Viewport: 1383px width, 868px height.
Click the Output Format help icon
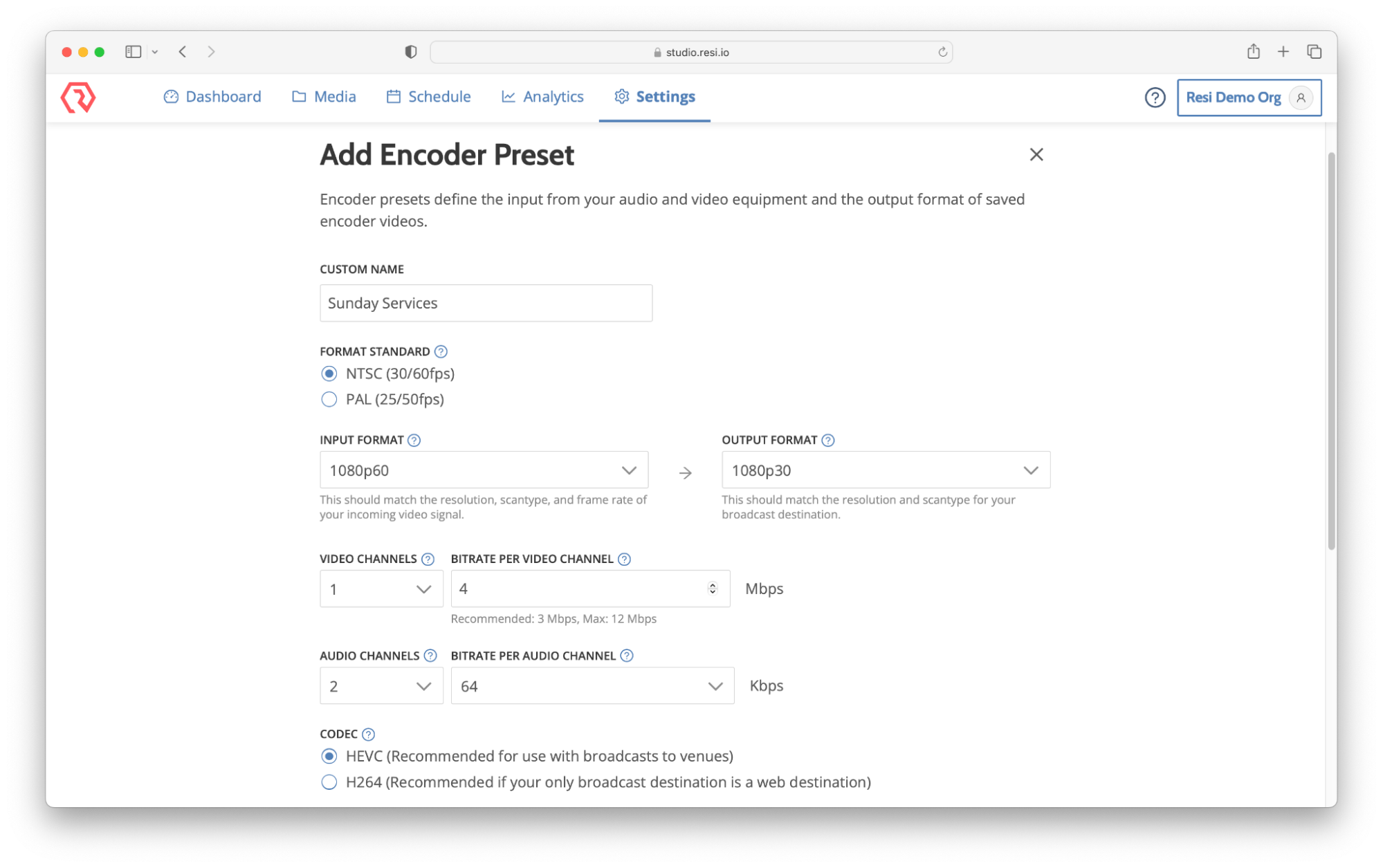[x=827, y=440]
